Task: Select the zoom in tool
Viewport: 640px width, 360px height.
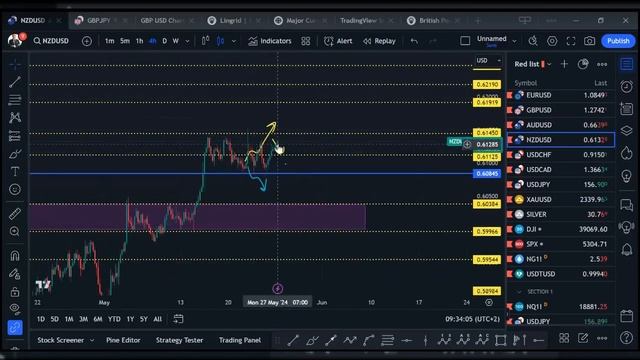Action: click(15, 231)
